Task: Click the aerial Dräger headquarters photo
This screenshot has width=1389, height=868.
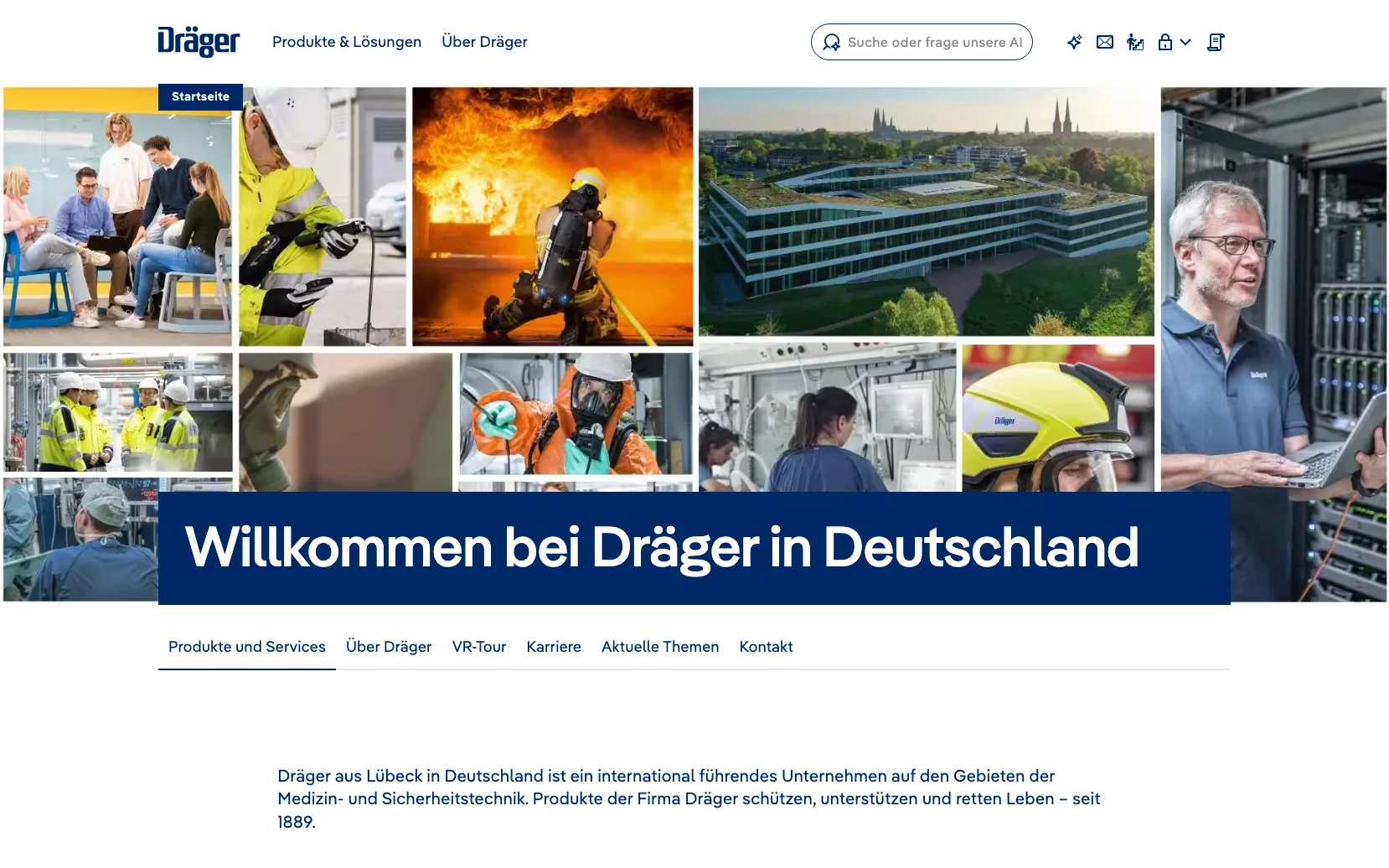Action: [927, 211]
